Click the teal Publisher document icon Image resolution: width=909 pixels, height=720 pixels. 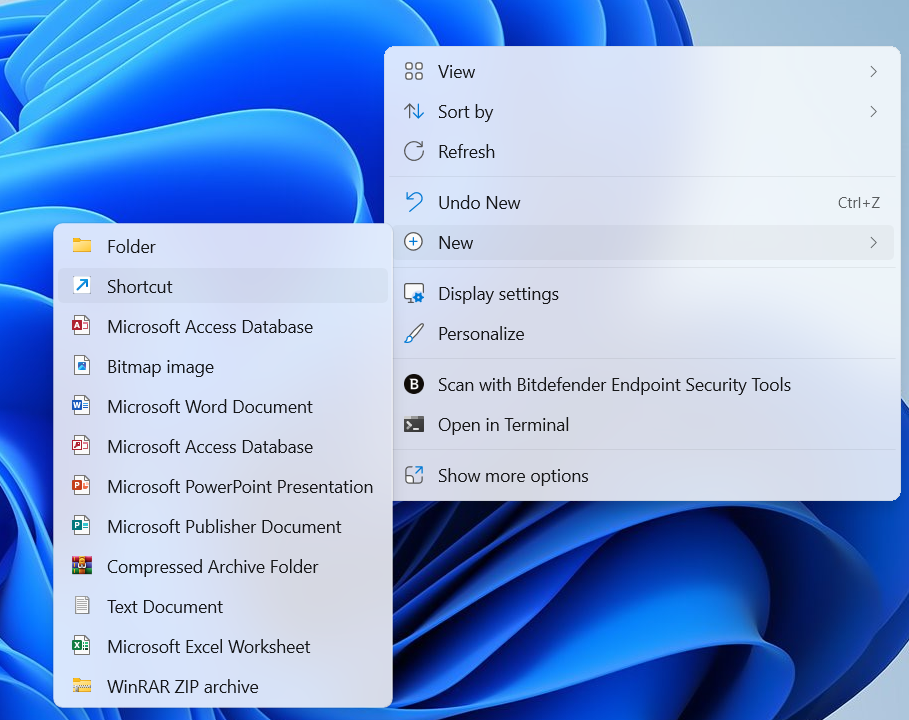(x=81, y=525)
